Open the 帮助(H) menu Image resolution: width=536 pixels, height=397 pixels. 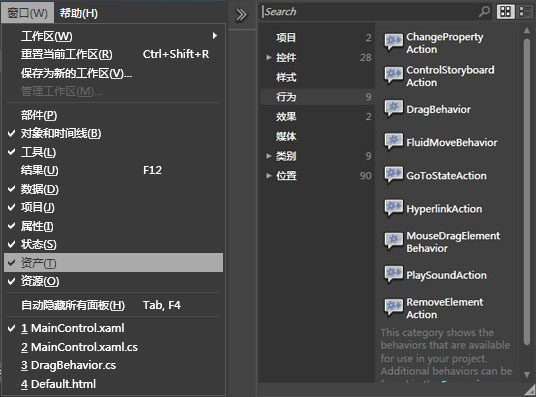[79, 13]
